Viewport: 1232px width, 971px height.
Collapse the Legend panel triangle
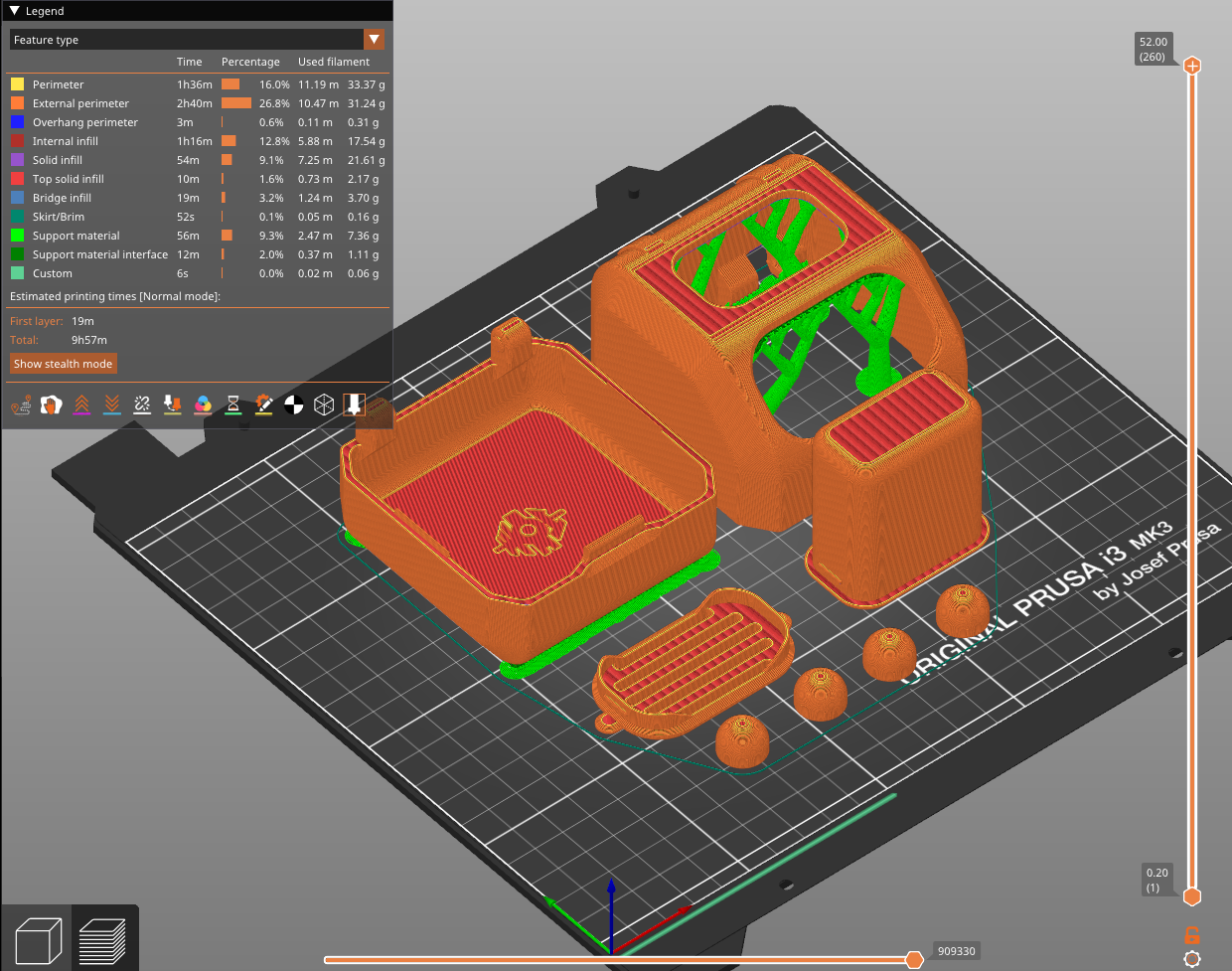click(14, 11)
